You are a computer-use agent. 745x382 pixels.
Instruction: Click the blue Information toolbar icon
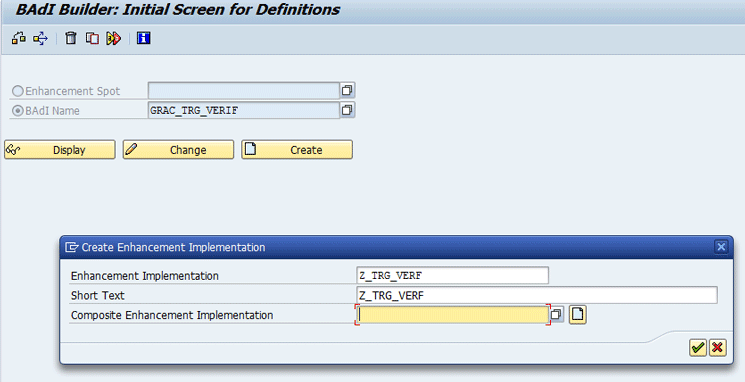coord(143,38)
